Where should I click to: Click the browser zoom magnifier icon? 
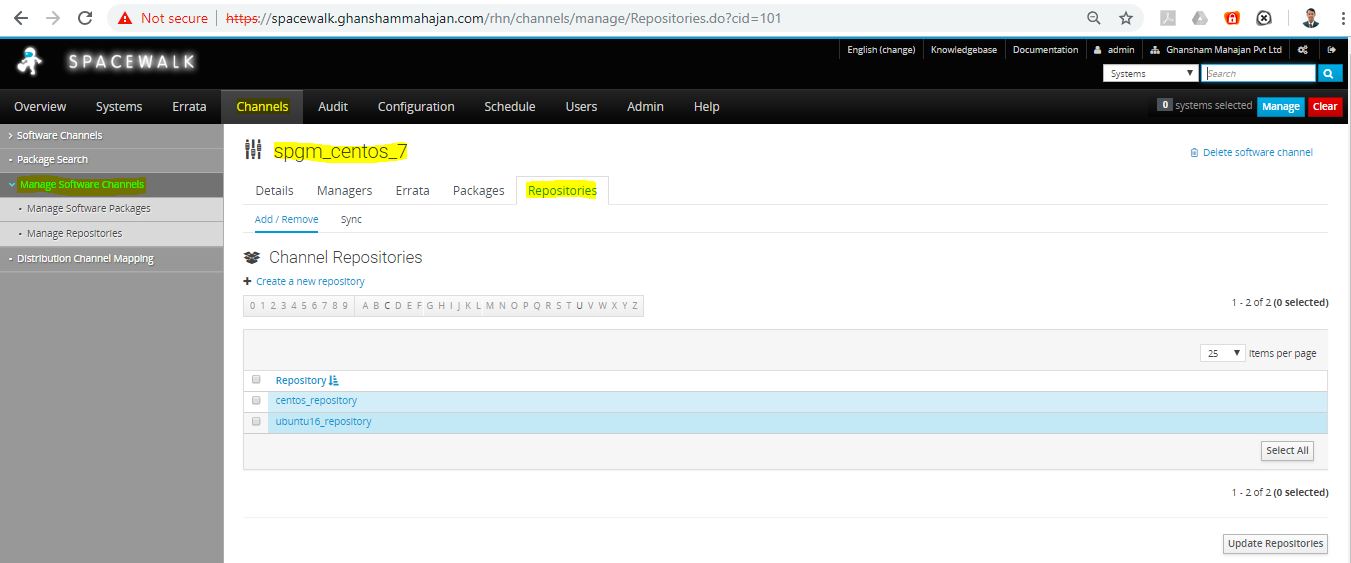[1094, 18]
